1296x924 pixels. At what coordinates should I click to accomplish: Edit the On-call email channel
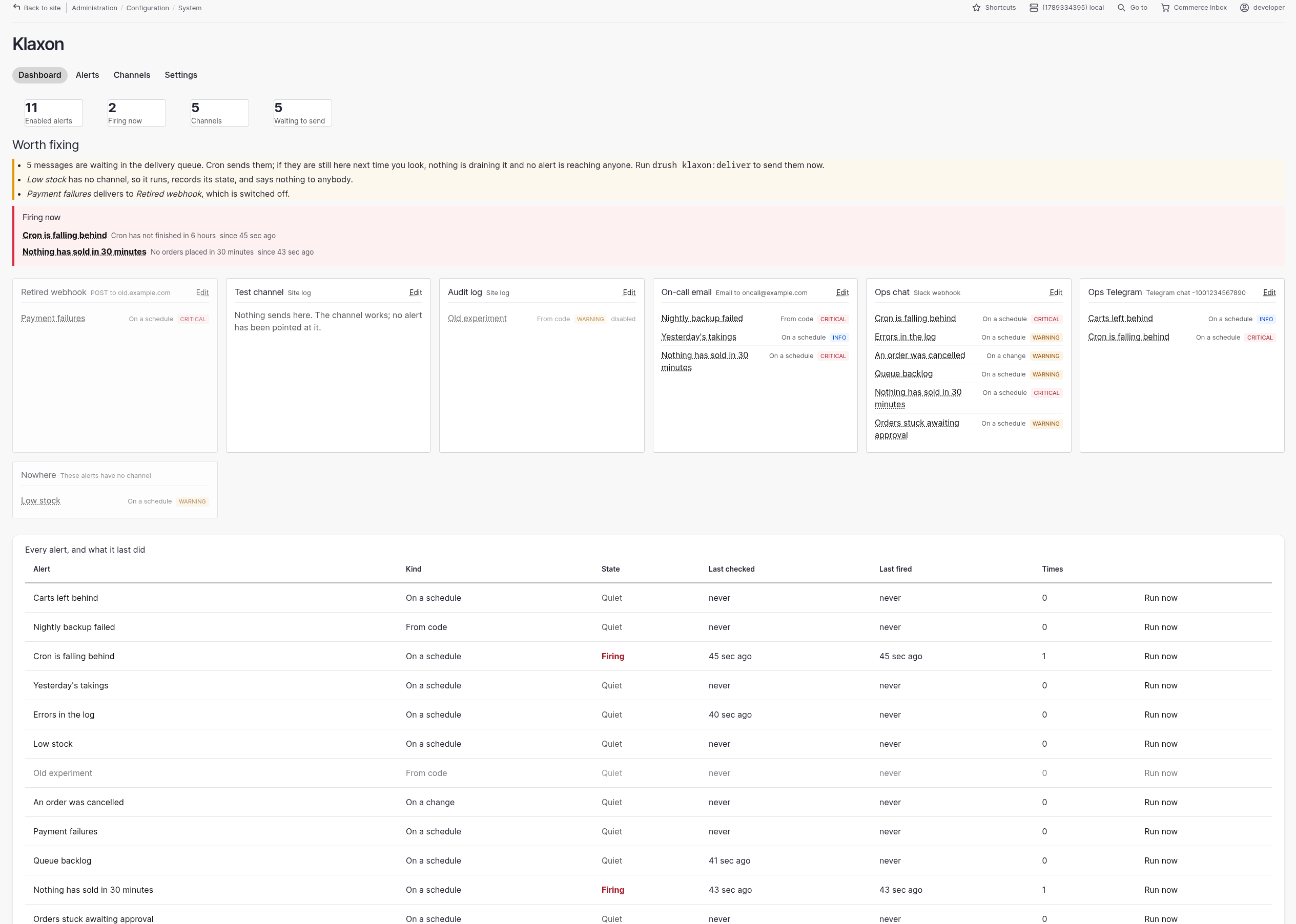[x=842, y=292]
